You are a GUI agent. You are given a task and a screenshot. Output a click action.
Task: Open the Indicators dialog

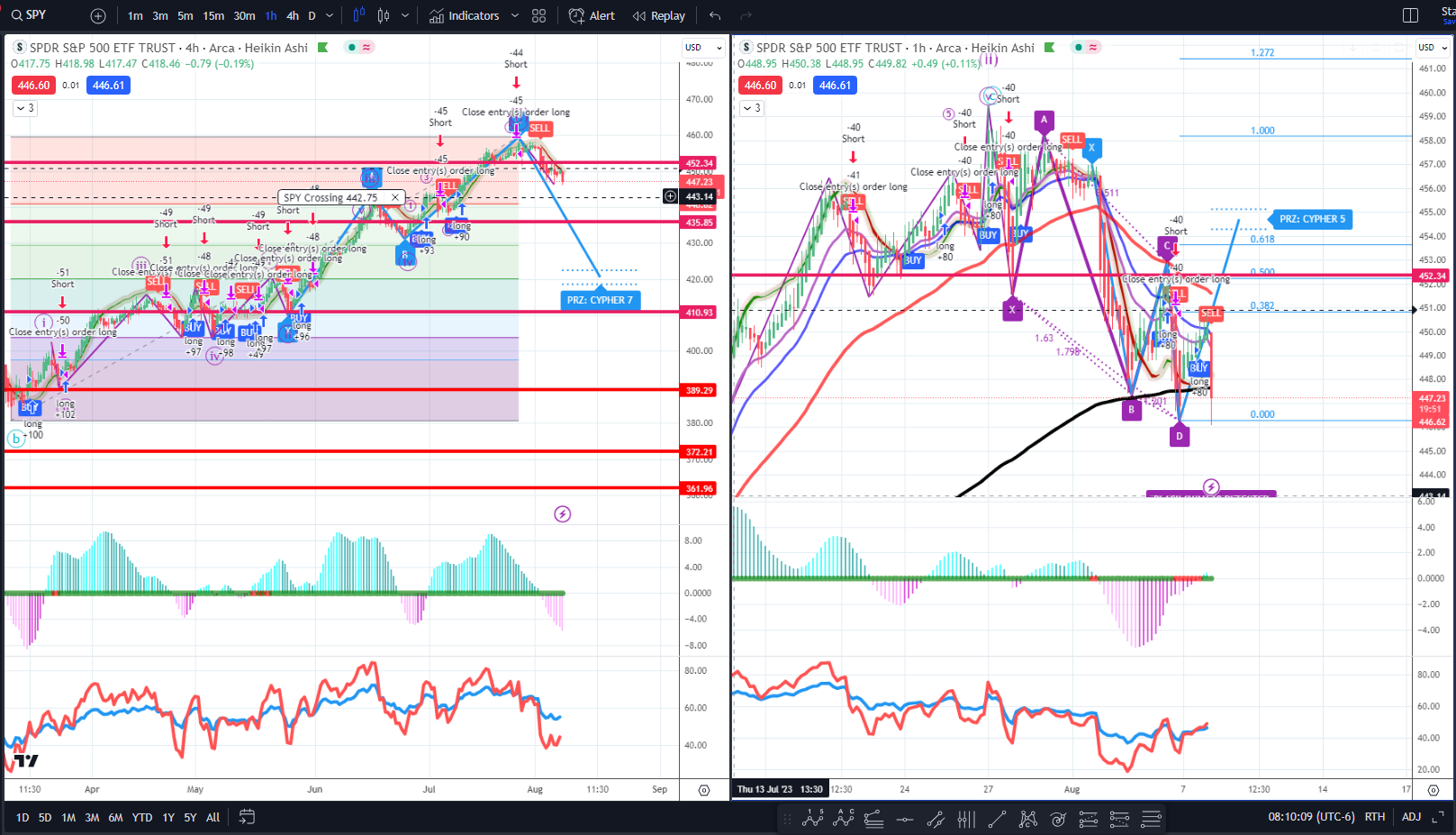pos(464,16)
